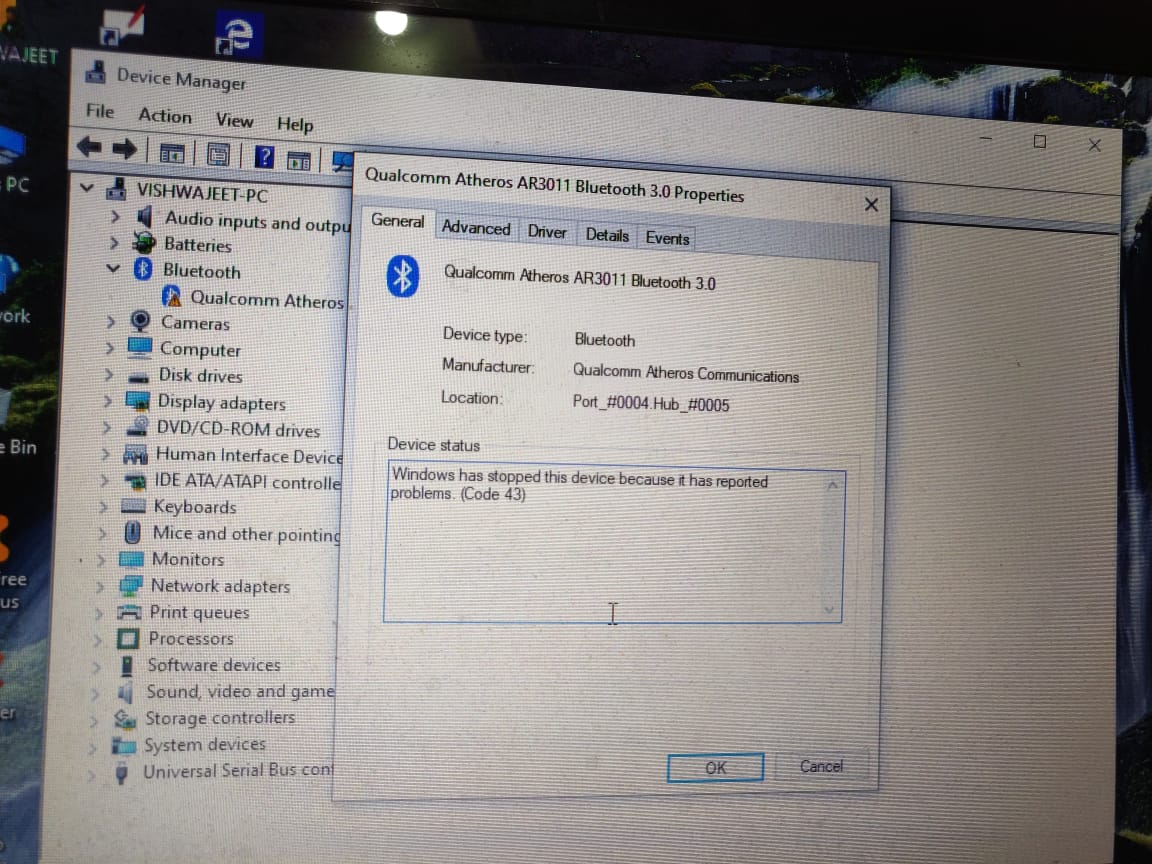Viewport: 1152px width, 864px height.
Task: Click the large Bluetooth logo in Properties dialog
Action: tap(403, 276)
